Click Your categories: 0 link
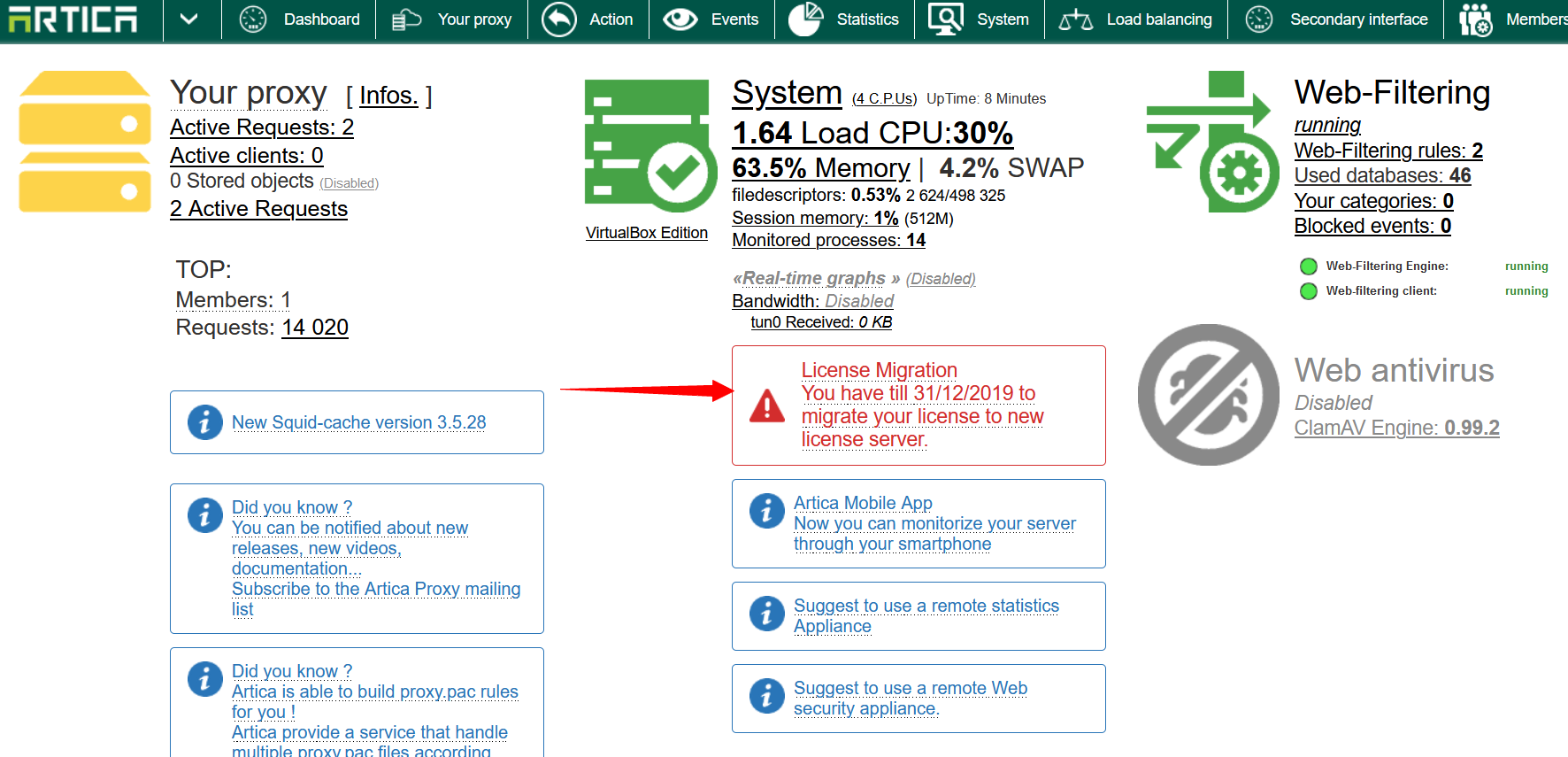Image resolution: width=1568 pixels, height=757 pixels. [x=1374, y=201]
